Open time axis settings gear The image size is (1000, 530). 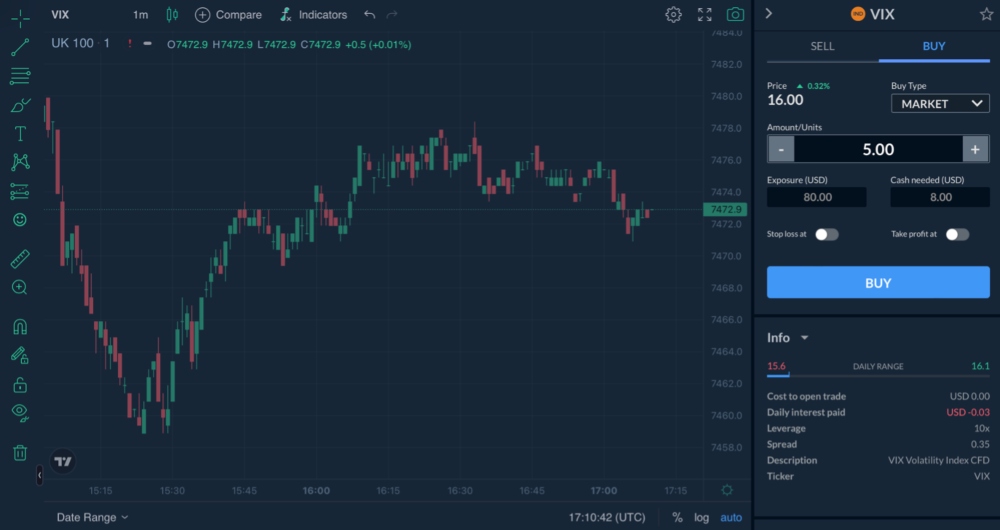click(x=727, y=490)
